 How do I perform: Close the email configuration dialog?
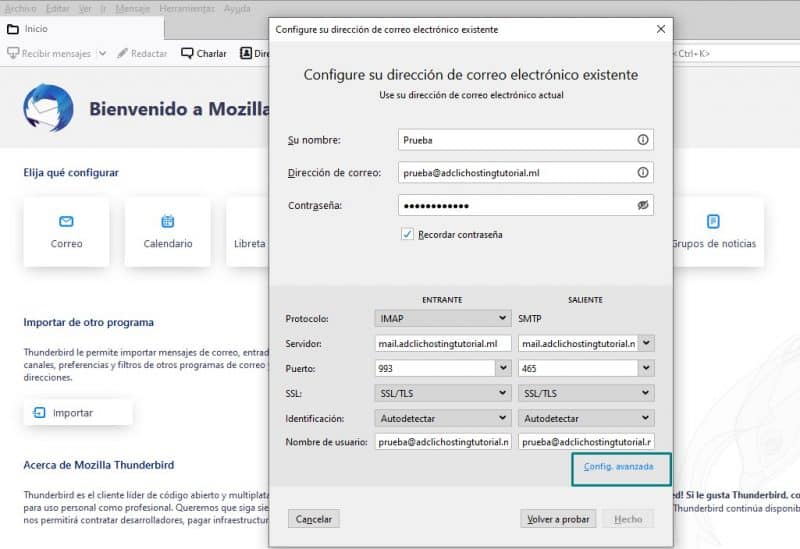coord(661,29)
